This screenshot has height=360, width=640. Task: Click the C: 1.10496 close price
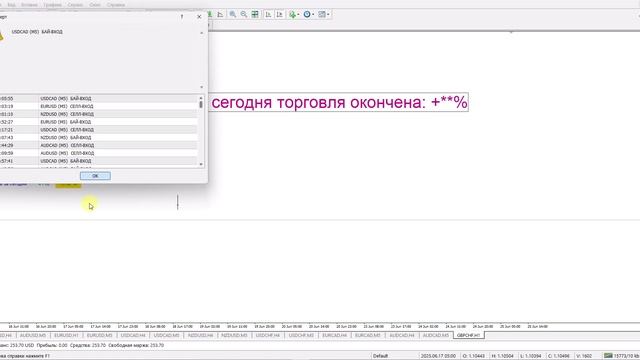tap(559, 356)
